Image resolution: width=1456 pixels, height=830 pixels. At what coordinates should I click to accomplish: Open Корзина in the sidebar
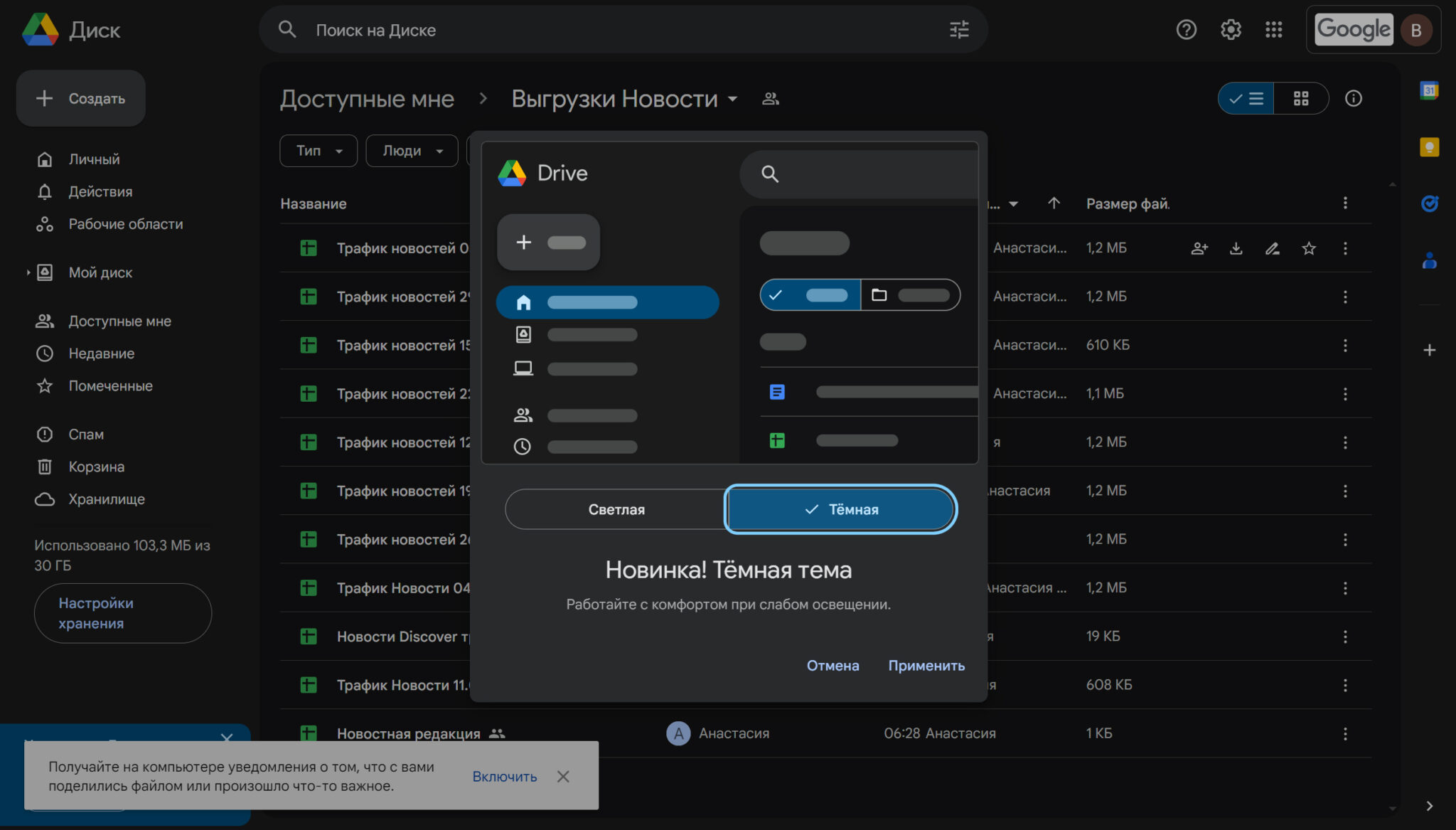tap(96, 467)
